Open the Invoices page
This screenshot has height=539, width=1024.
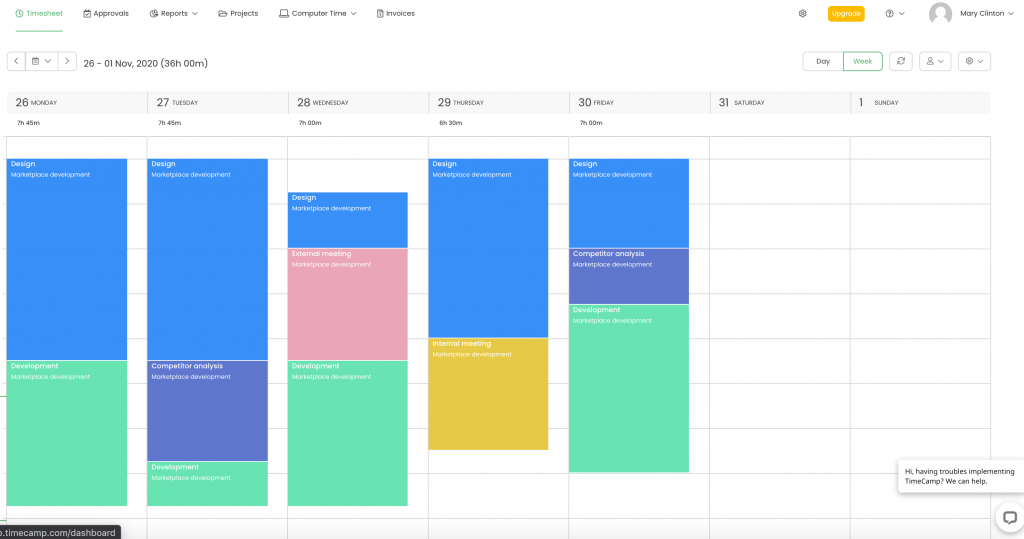pyautogui.click(x=396, y=14)
